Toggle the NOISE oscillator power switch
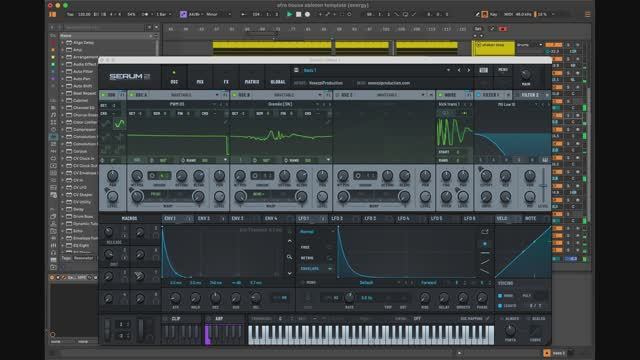The height and width of the screenshot is (360, 640). click(x=440, y=95)
